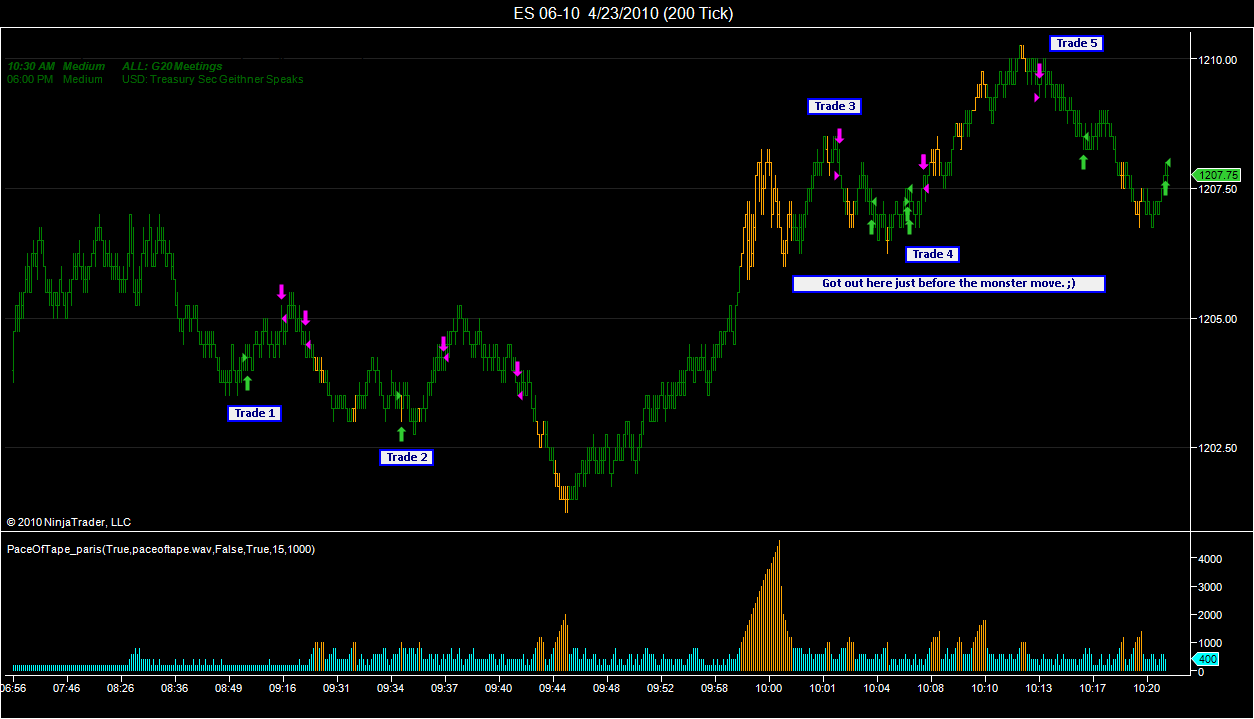Screen dimensions: 1254x719
Task: Click the 10:20 time axis label
Action: (1147, 688)
